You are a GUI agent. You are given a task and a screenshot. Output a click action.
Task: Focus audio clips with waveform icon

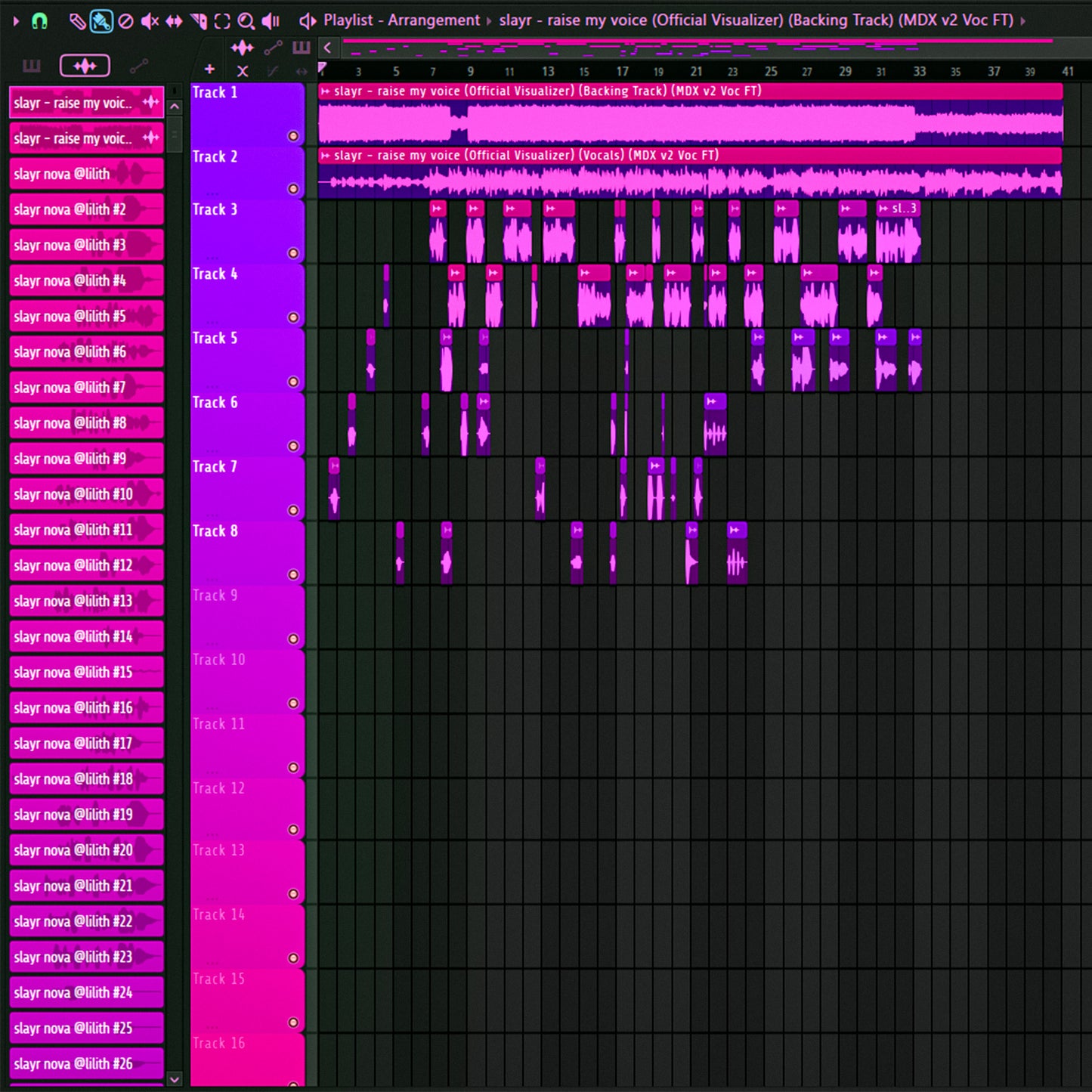pyautogui.click(x=243, y=48)
